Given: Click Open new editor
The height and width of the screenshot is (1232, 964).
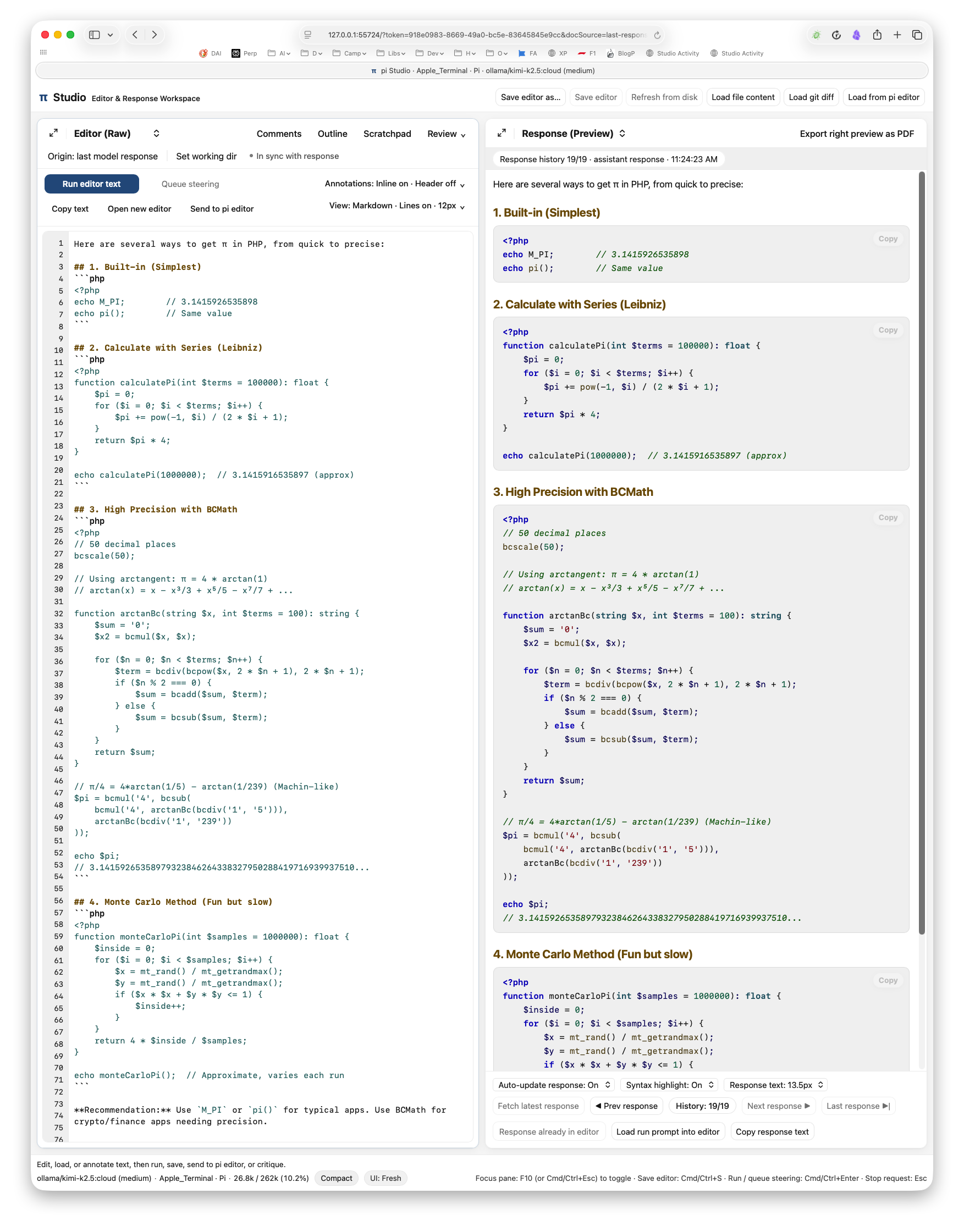Looking at the screenshot, I should [x=140, y=209].
